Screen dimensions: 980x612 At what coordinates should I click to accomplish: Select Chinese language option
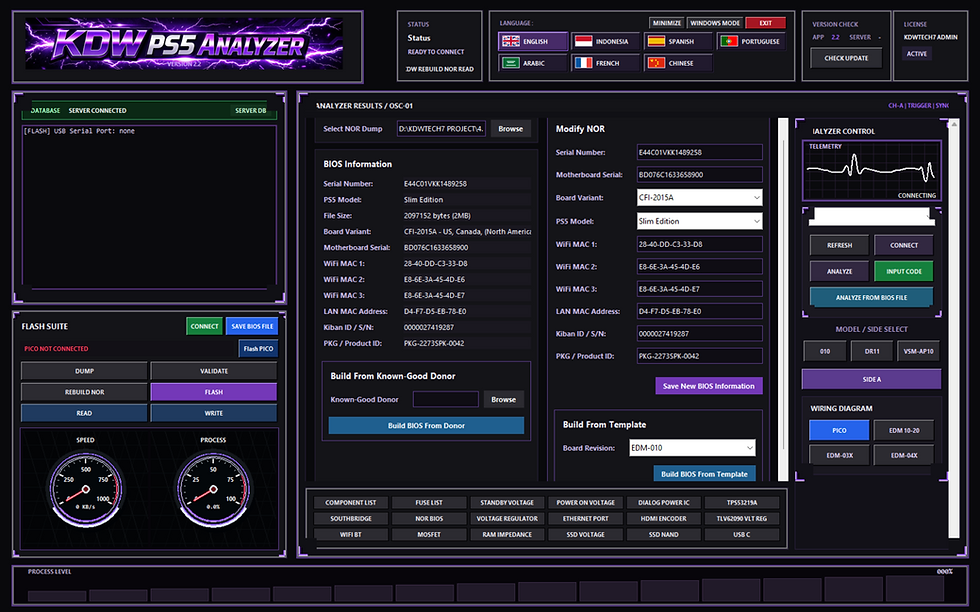[678, 63]
